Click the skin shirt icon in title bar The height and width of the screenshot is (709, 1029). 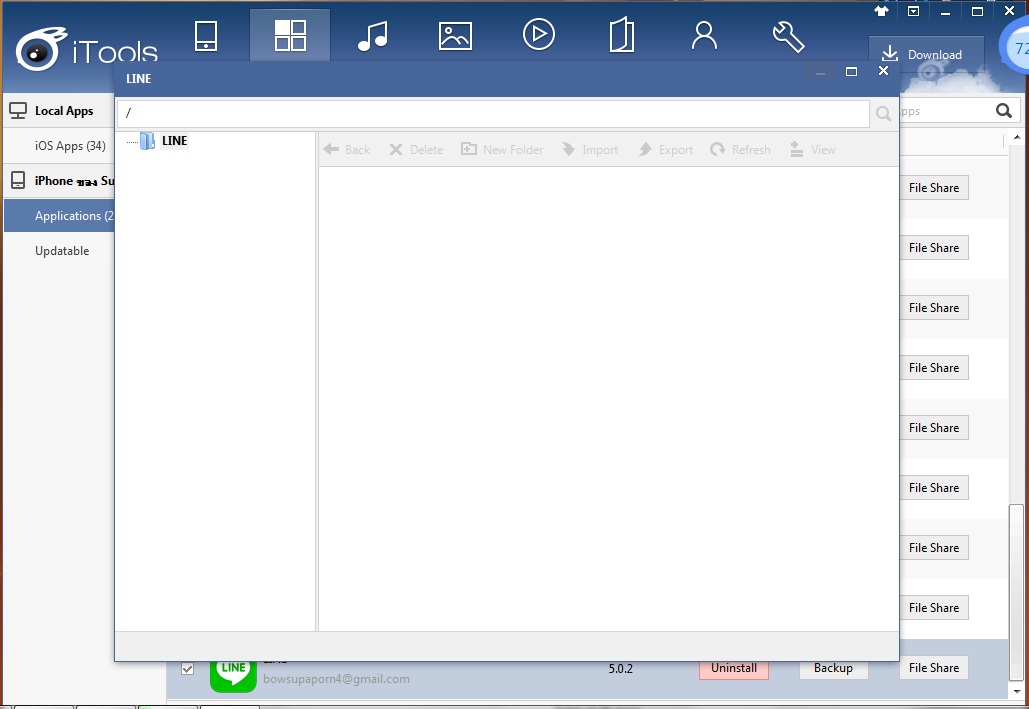click(881, 11)
